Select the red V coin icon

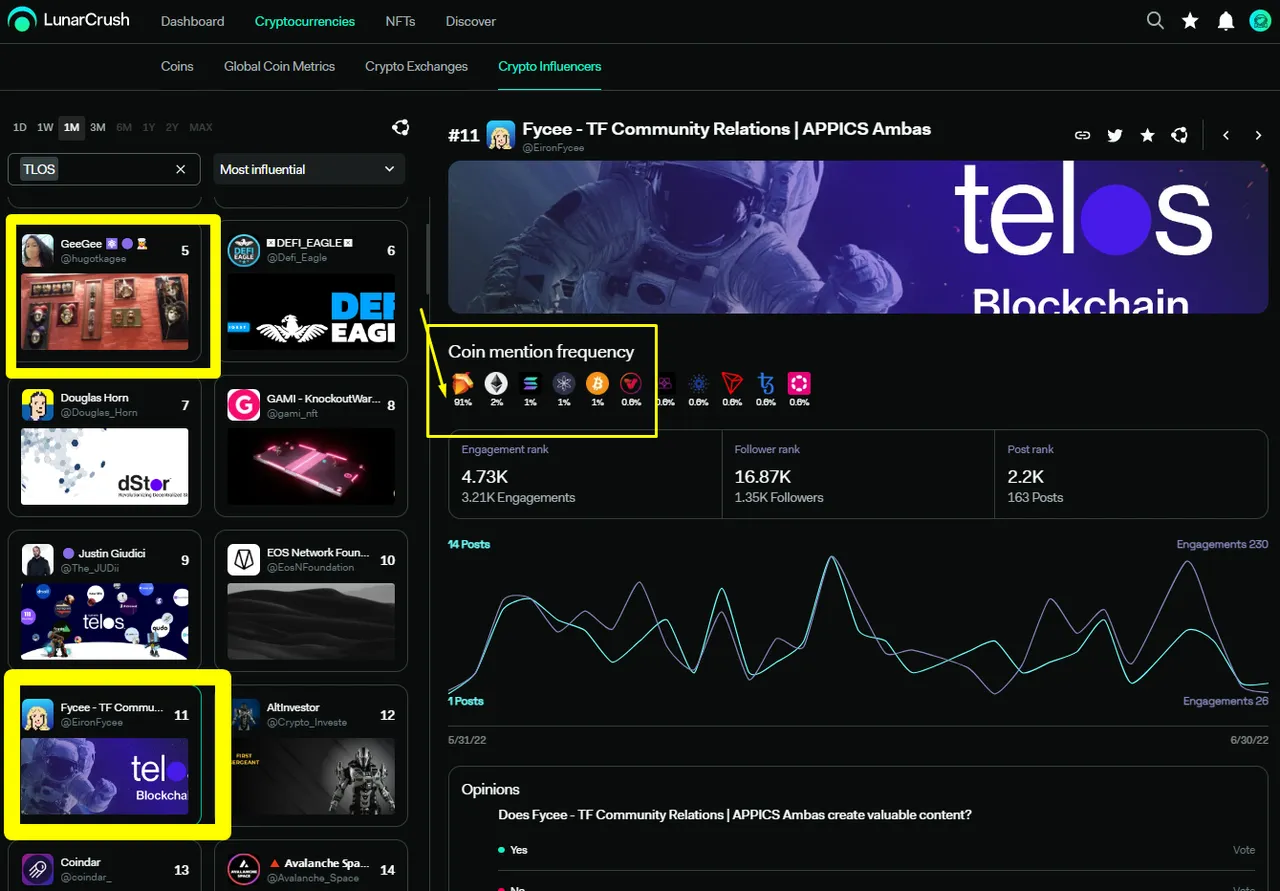point(631,383)
